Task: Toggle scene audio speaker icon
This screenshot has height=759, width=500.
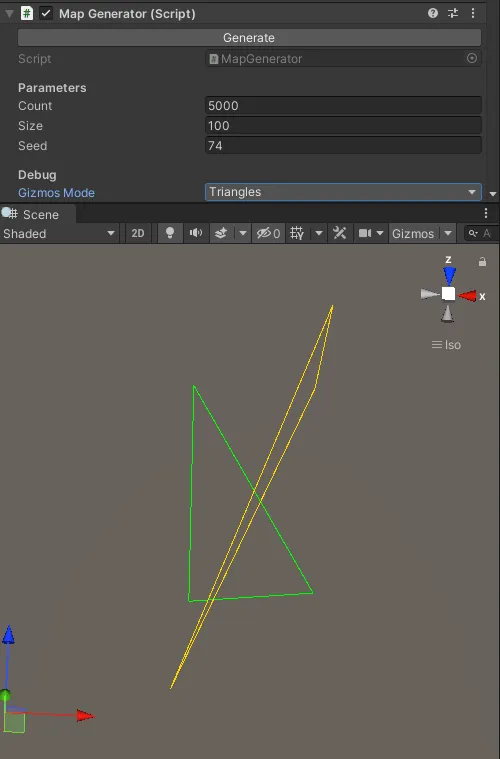Action: click(x=196, y=233)
